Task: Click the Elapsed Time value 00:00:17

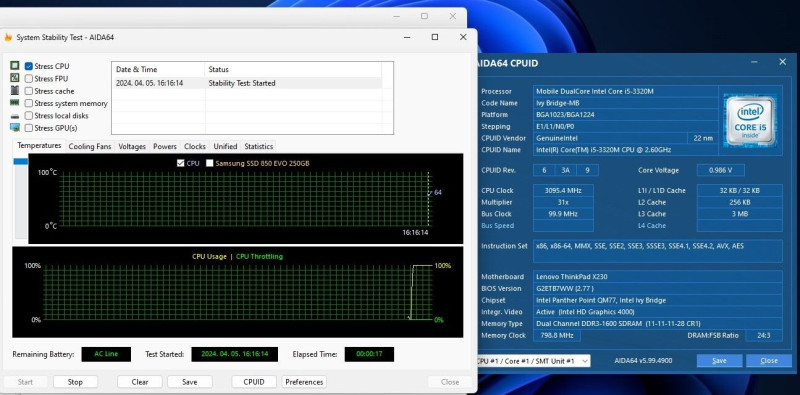Action: (369, 354)
